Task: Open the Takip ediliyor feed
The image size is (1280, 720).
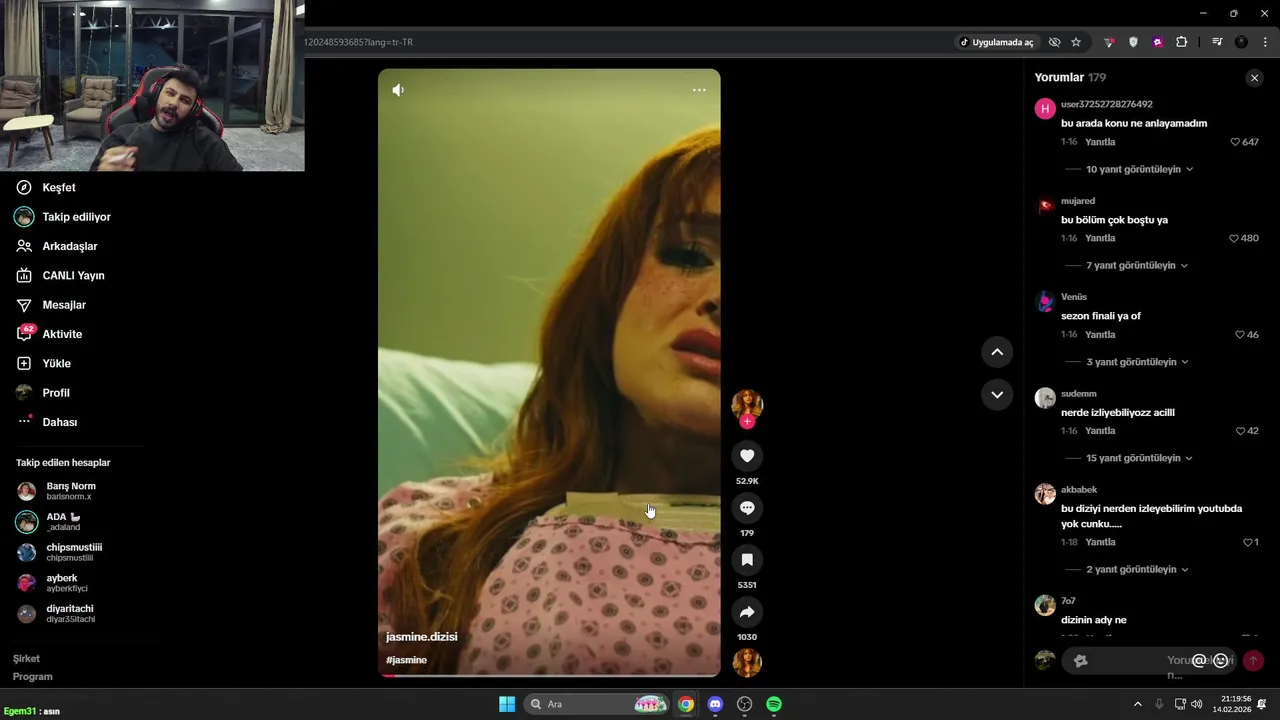Action: click(76, 217)
